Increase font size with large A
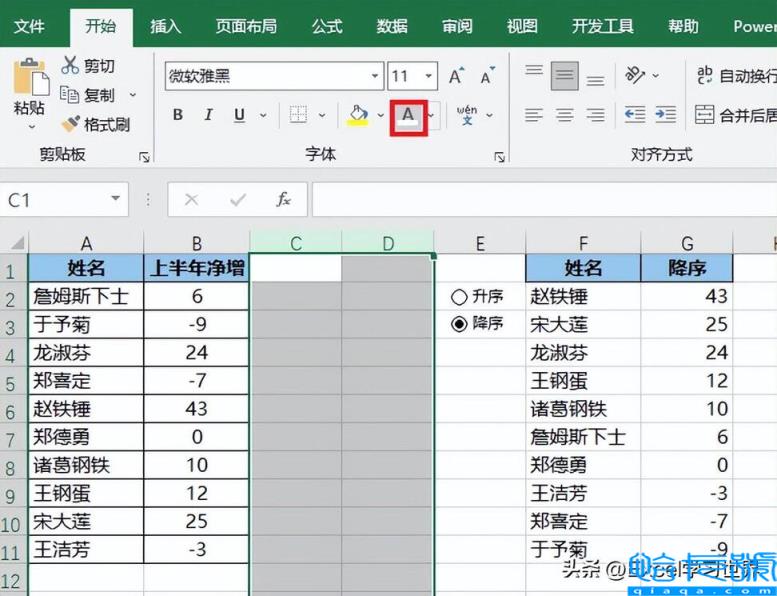This screenshot has height=596, width=777. (x=456, y=76)
